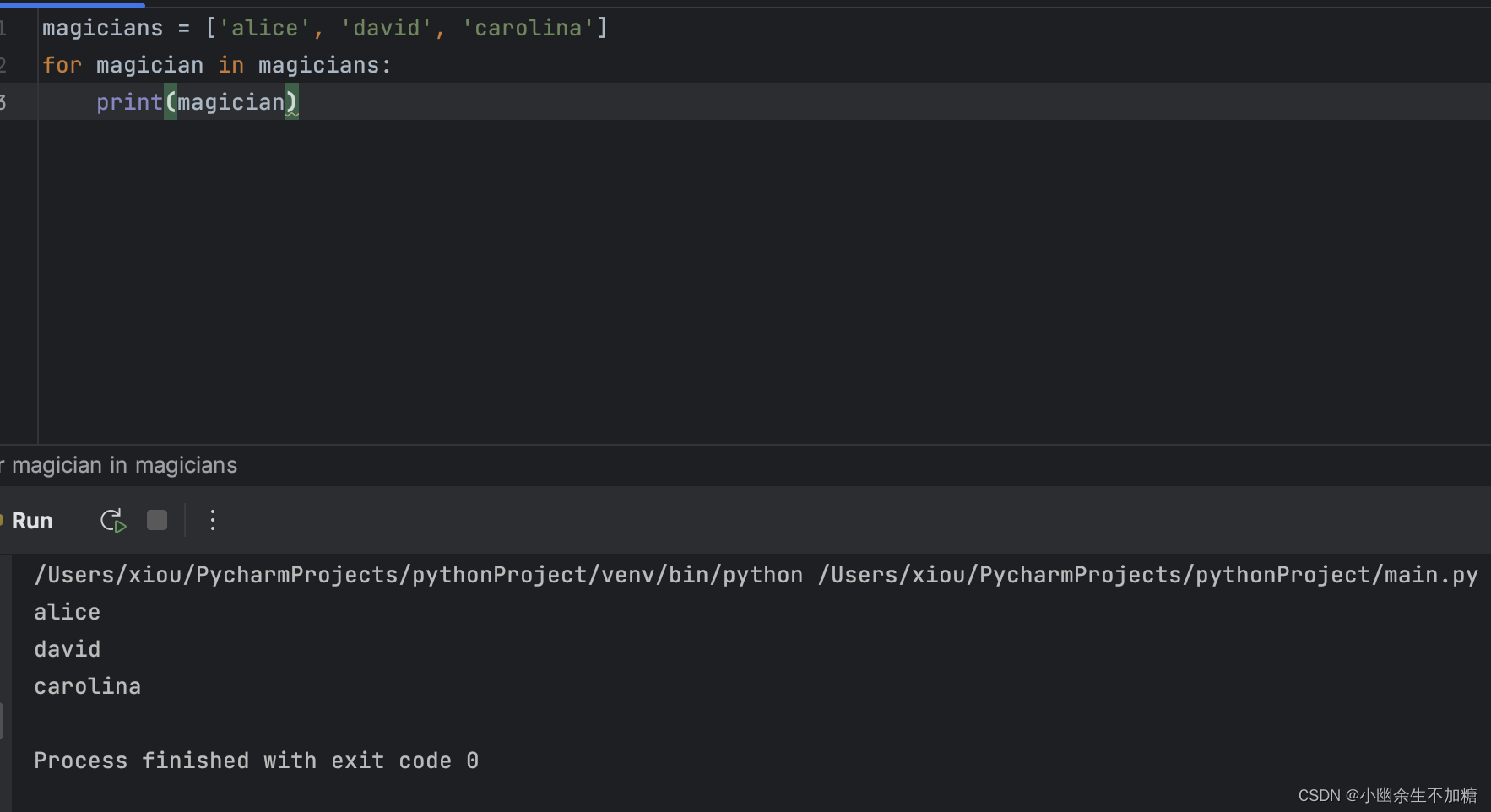Stop the running process with the square icon
1491x812 pixels.
(157, 520)
